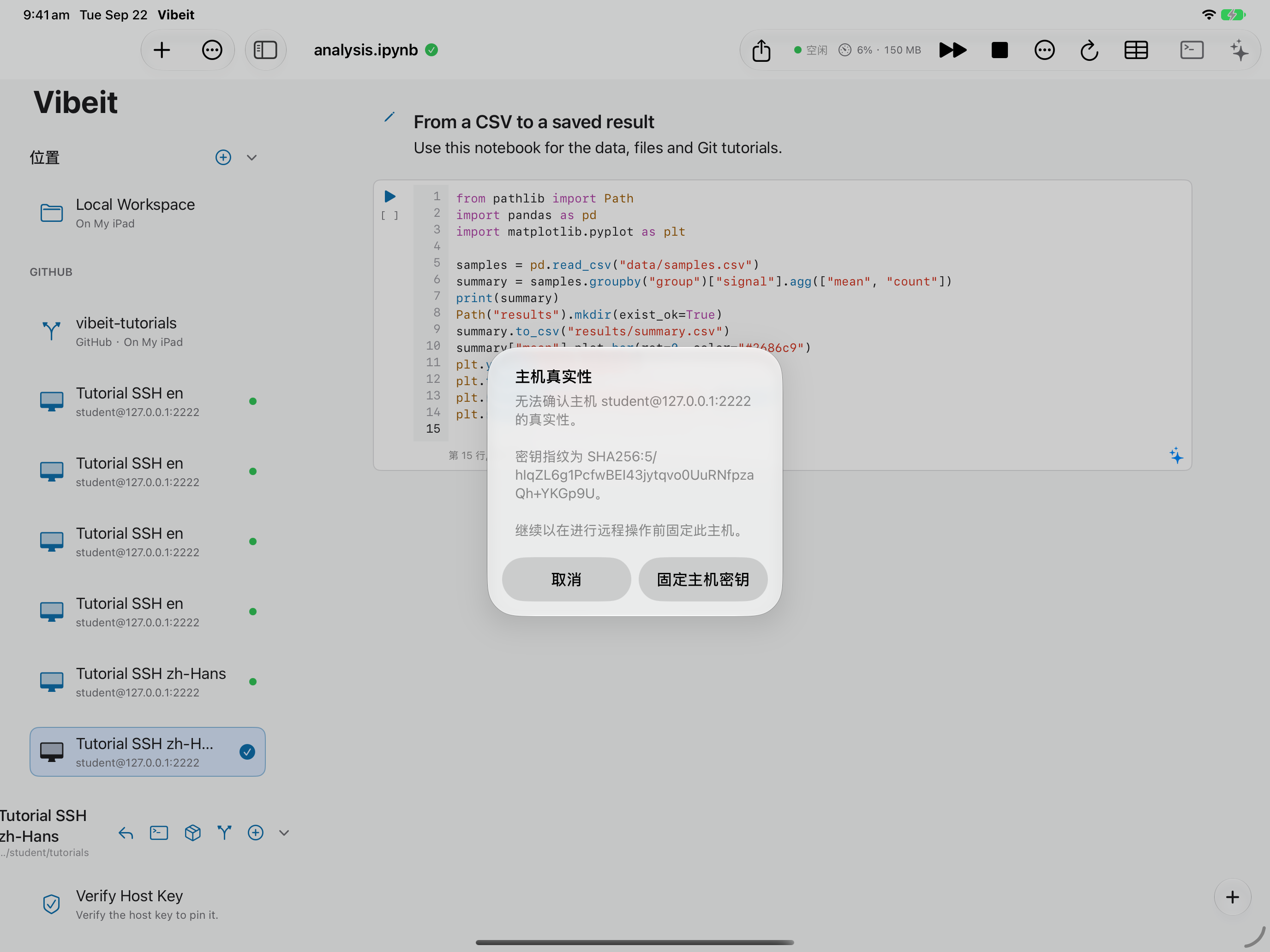
Task: Click the text 'Use this notebook for the data, files and Git tutorials.'
Action: click(598, 148)
